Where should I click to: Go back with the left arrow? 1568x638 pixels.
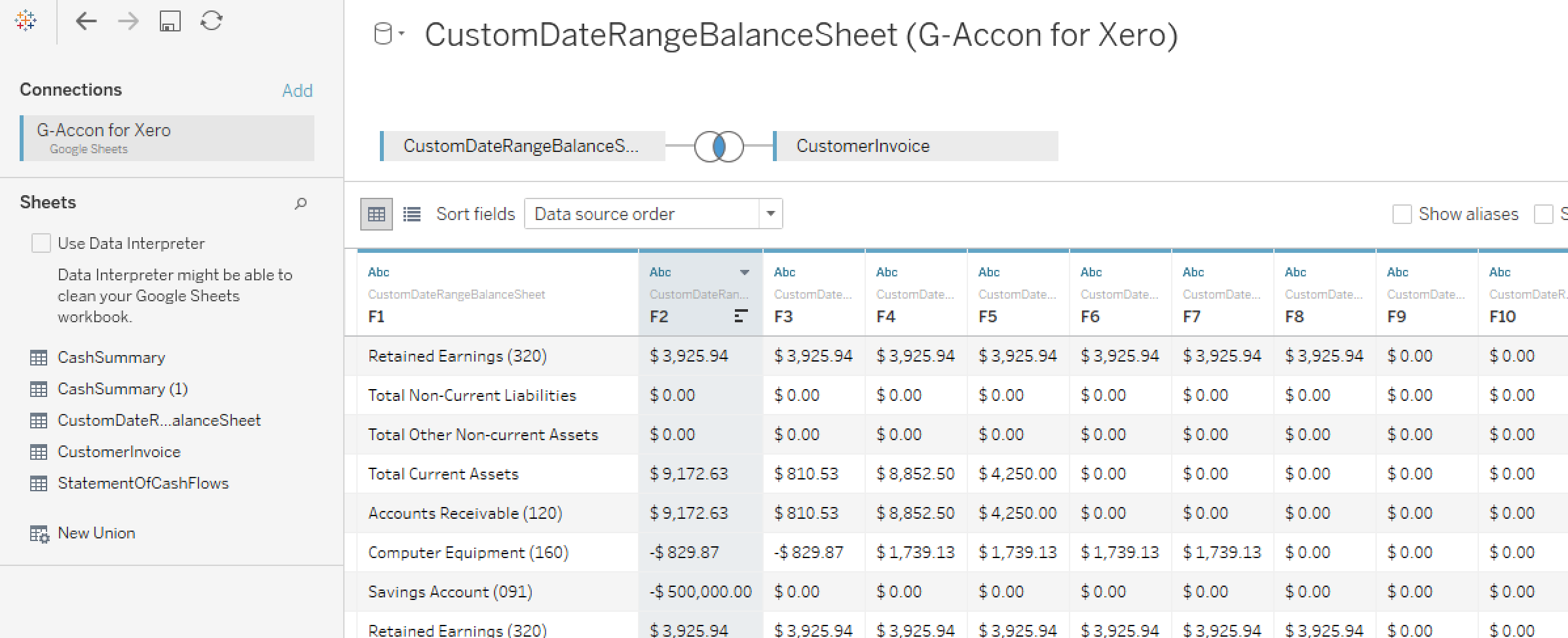click(86, 22)
